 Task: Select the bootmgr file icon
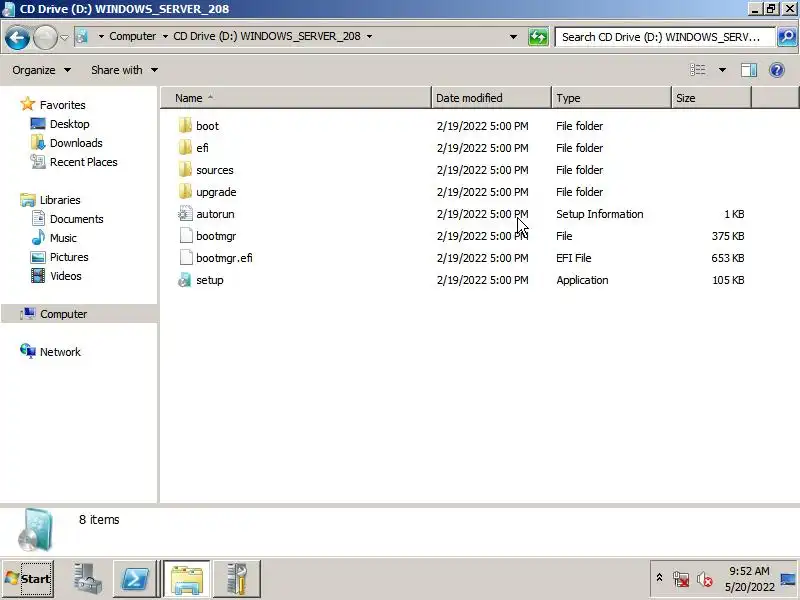click(x=186, y=236)
